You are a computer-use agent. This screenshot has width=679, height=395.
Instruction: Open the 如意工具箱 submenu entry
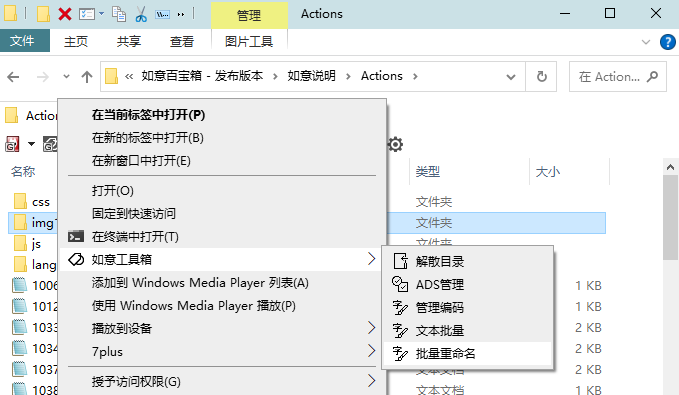click(x=222, y=259)
